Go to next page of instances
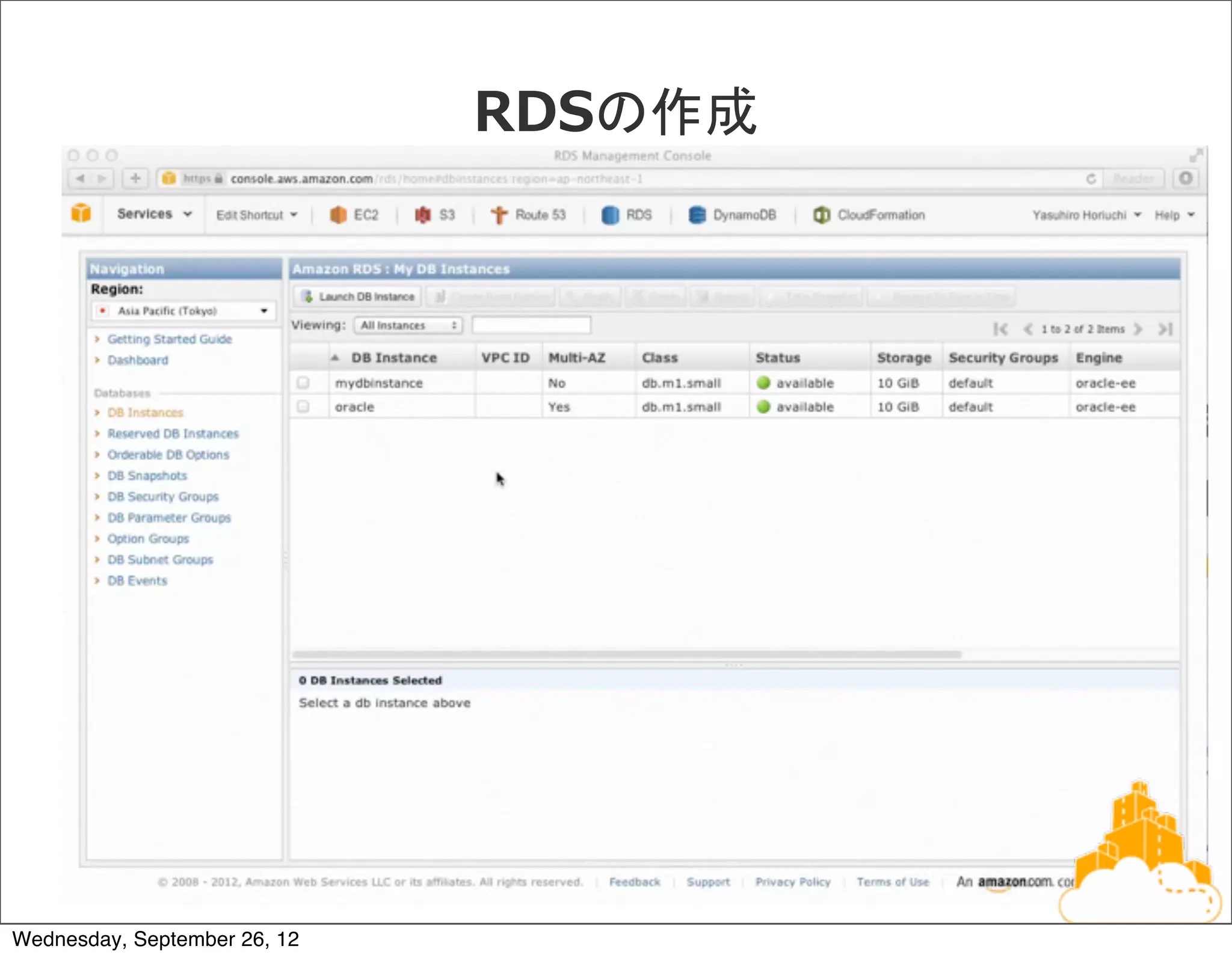 1138,329
